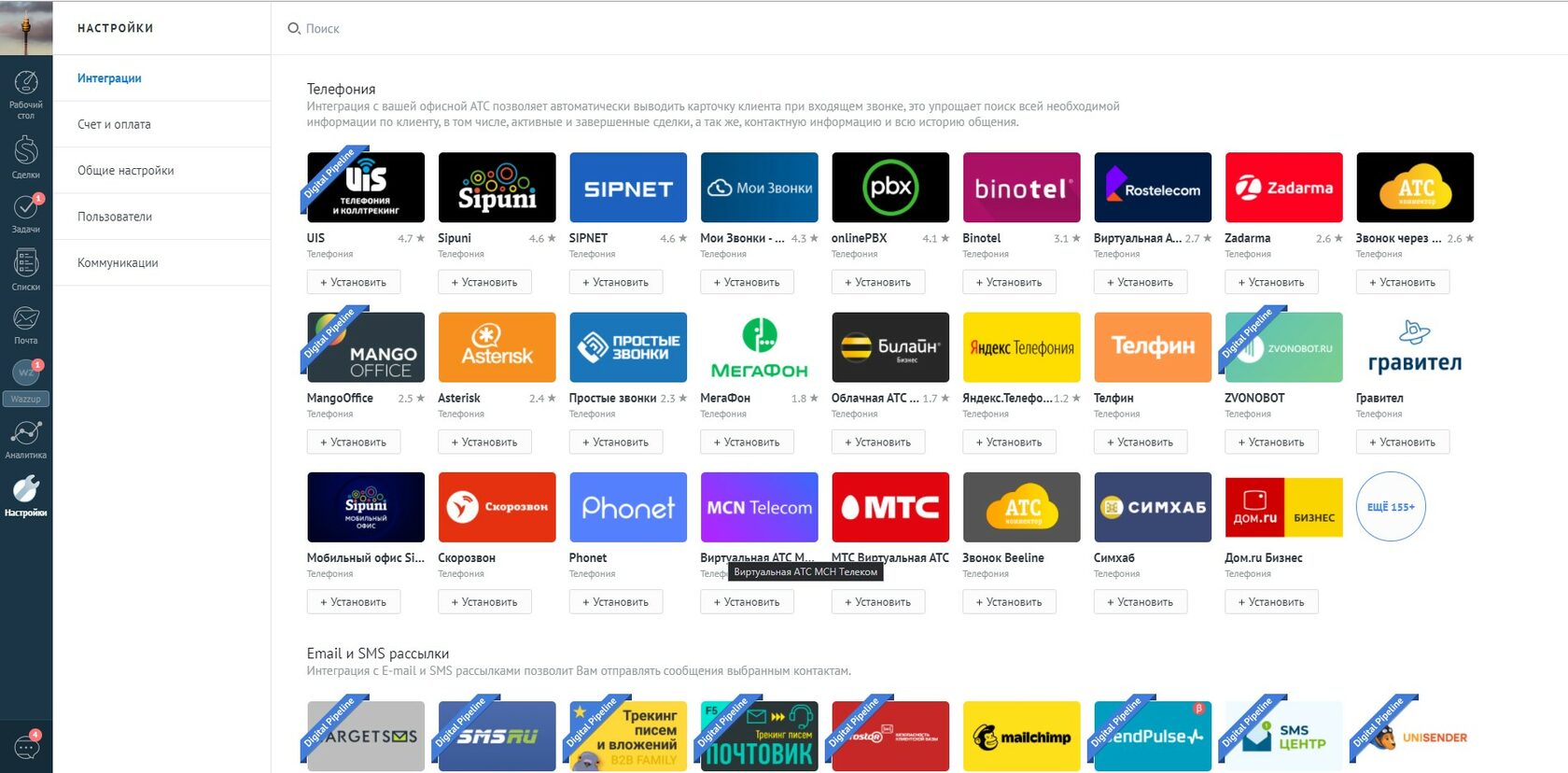This screenshot has width=1568, height=773.
Task: Click the search magnifier icon
Action: (294, 29)
